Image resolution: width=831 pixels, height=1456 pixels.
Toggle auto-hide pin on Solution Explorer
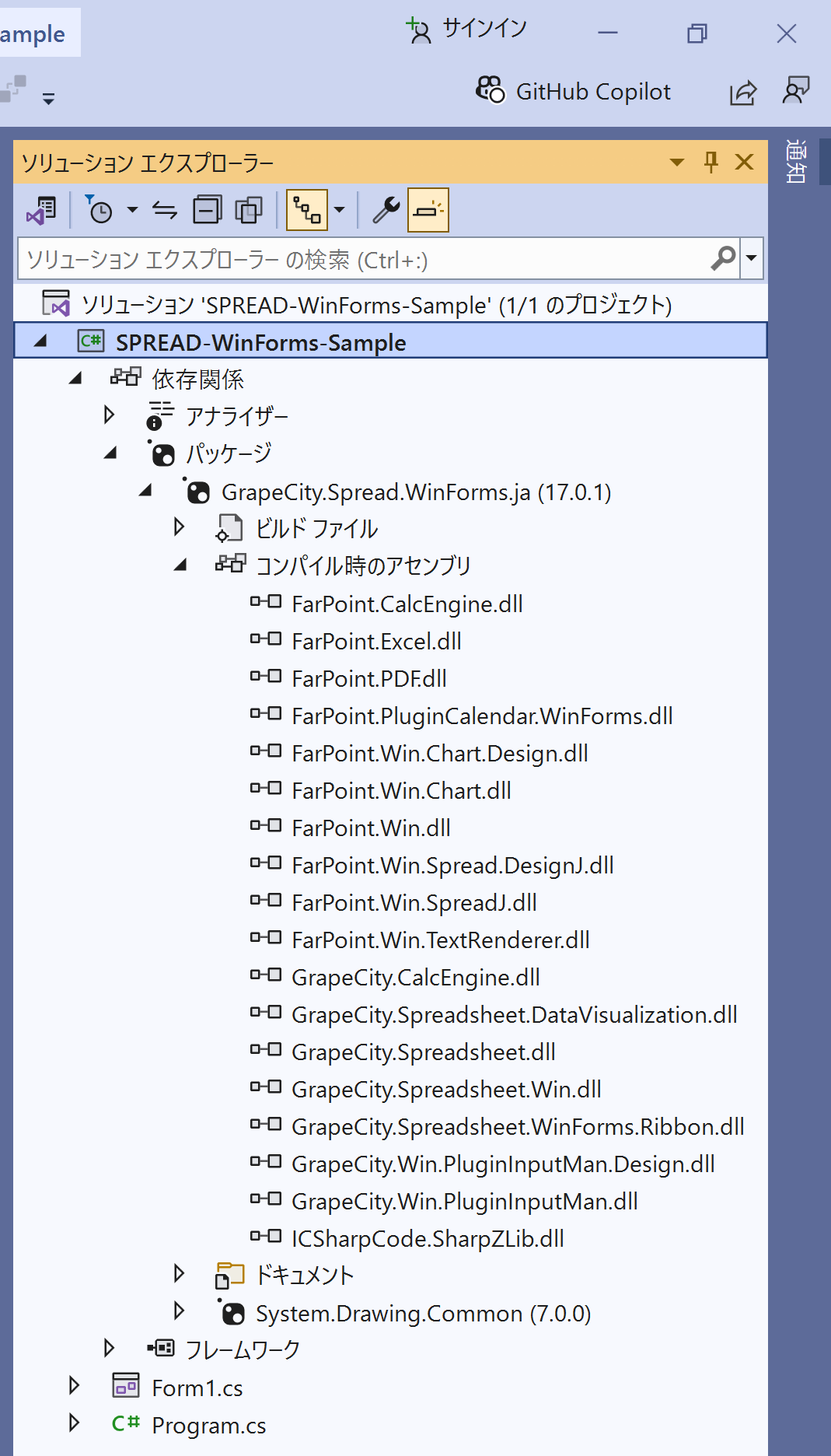point(711,162)
